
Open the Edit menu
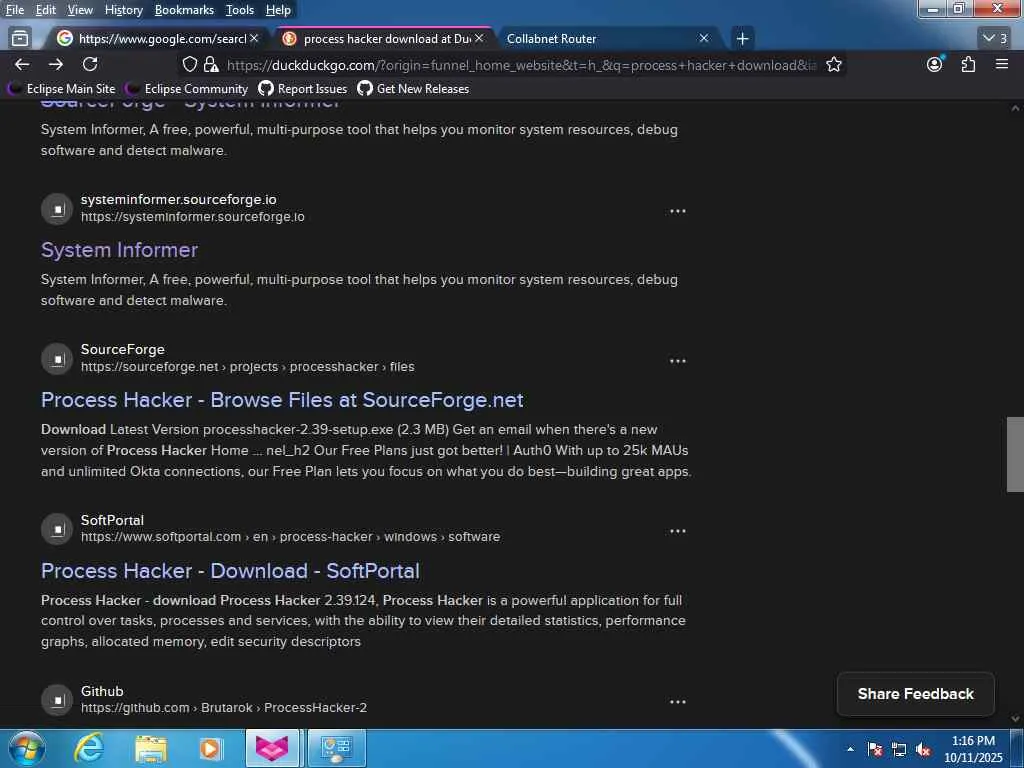click(45, 10)
